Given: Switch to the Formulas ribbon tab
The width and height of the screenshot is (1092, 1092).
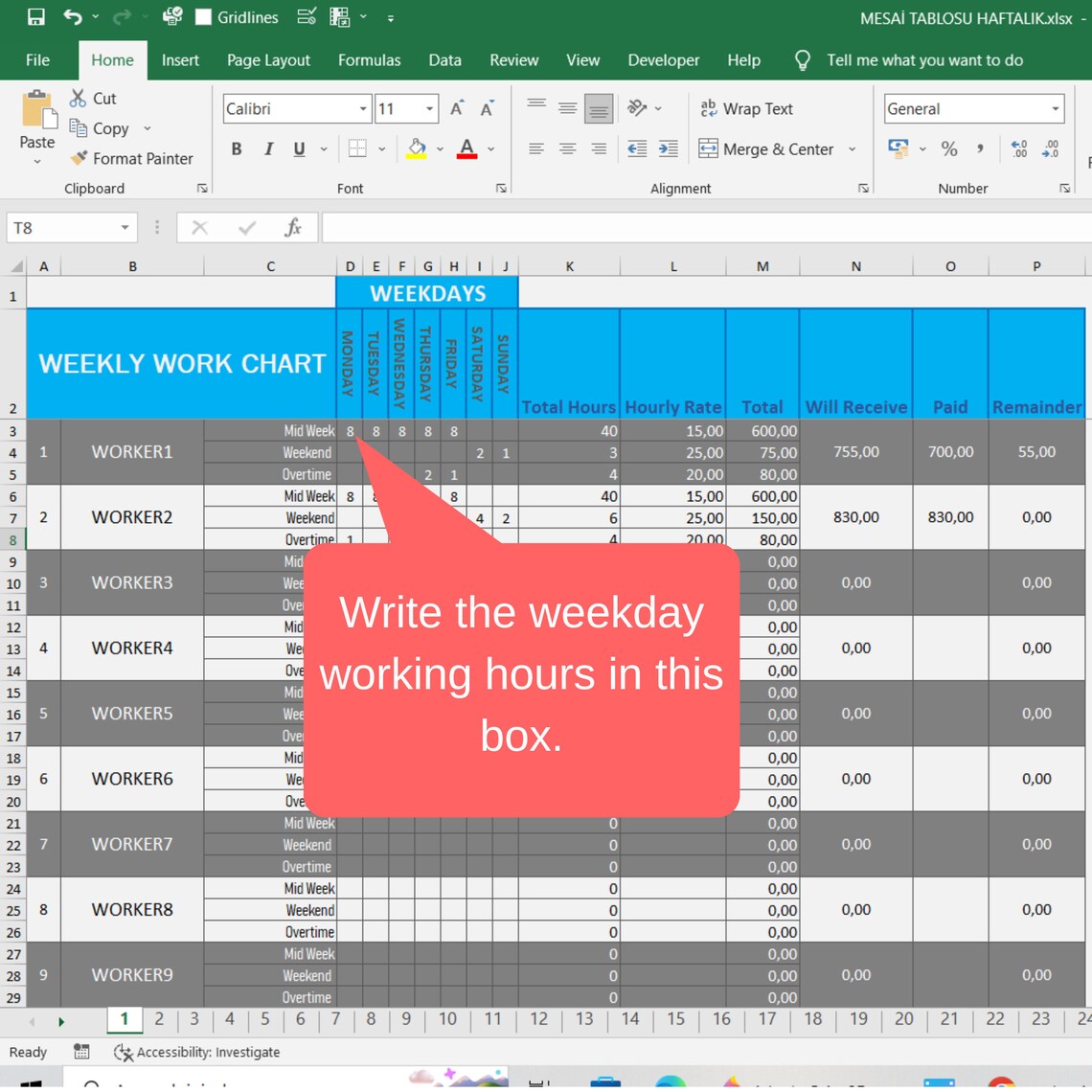Looking at the screenshot, I should [369, 59].
